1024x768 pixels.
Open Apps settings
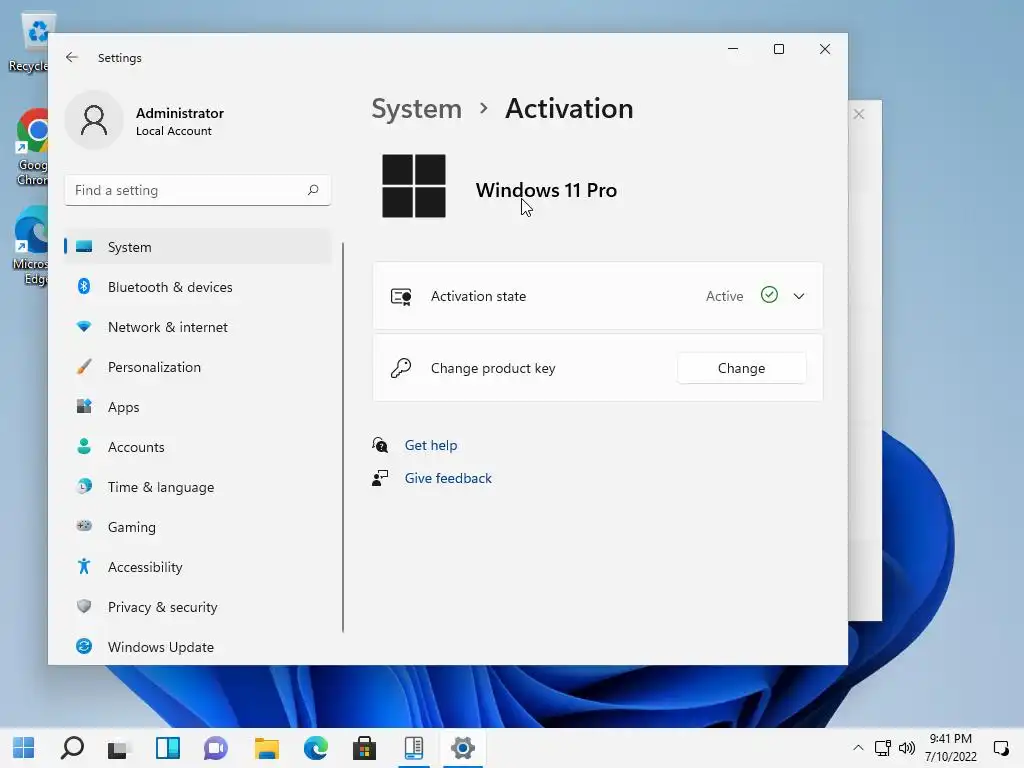click(x=198, y=407)
